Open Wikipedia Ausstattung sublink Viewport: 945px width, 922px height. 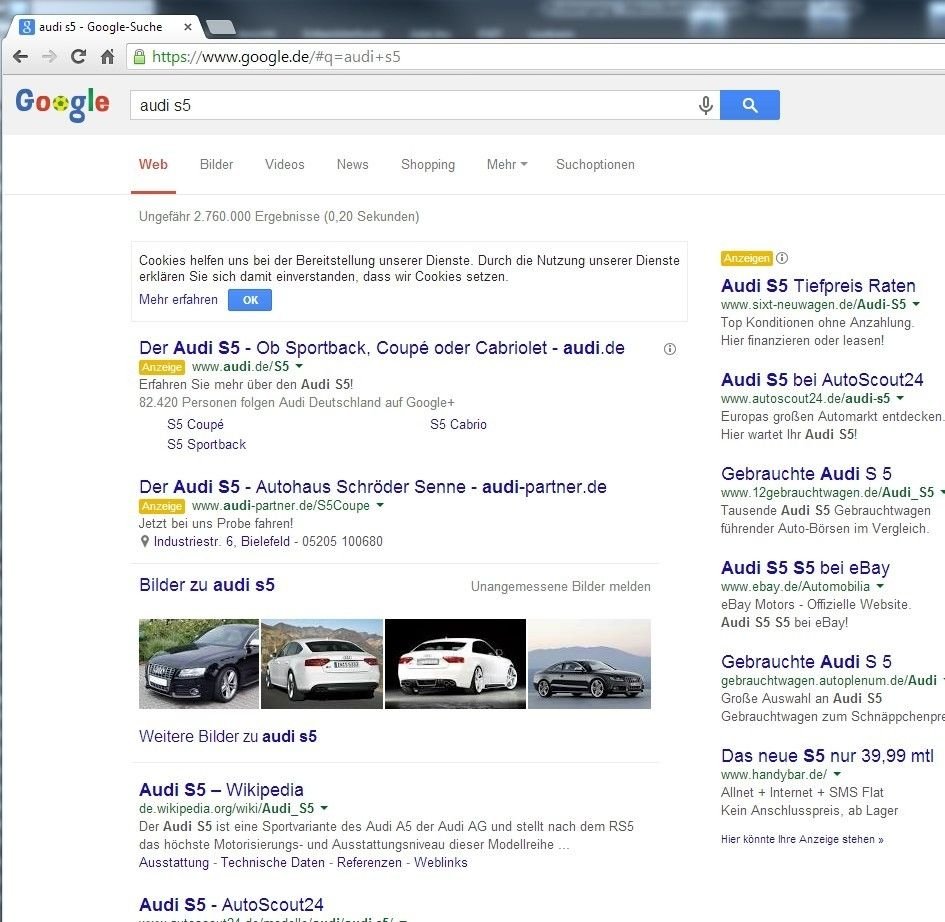click(x=174, y=862)
